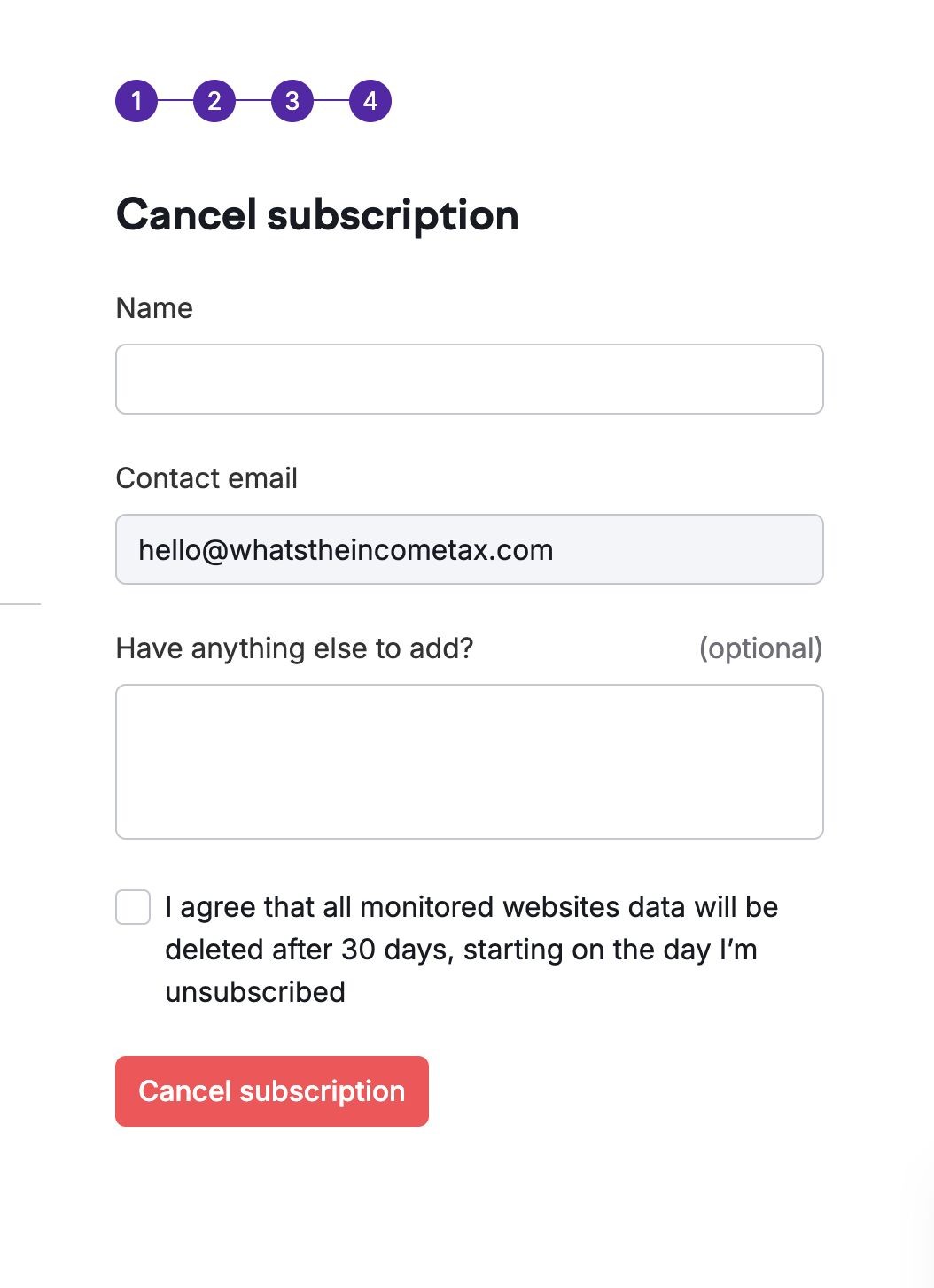Click the hello@whatstheincometax.com email text
Viewport: 934px width, 1288px height.
[x=346, y=550]
